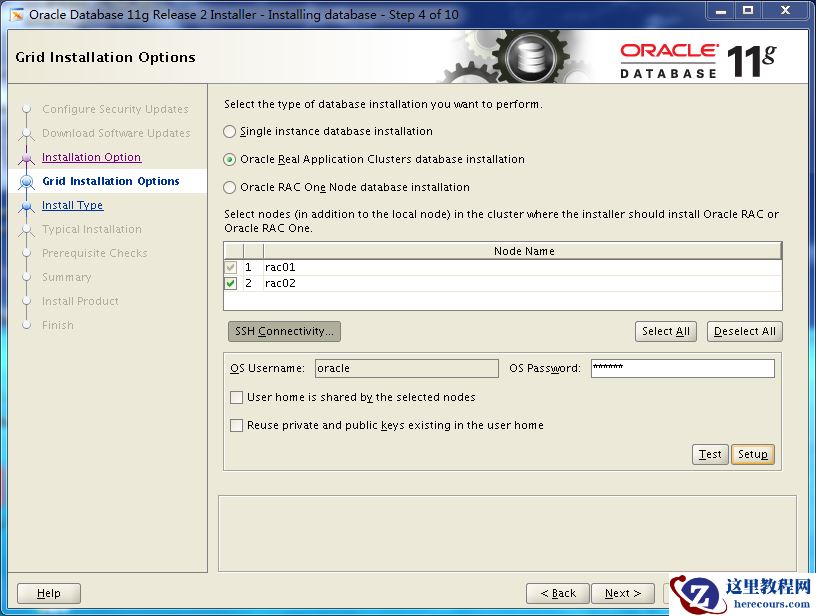816x616 pixels.
Task: Click the Typical Installation step text
Action: click(92, 229)
